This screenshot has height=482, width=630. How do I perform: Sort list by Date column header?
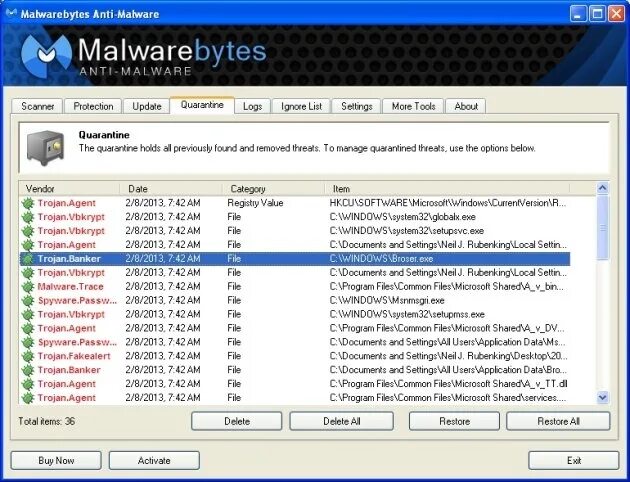coord(171,189)
